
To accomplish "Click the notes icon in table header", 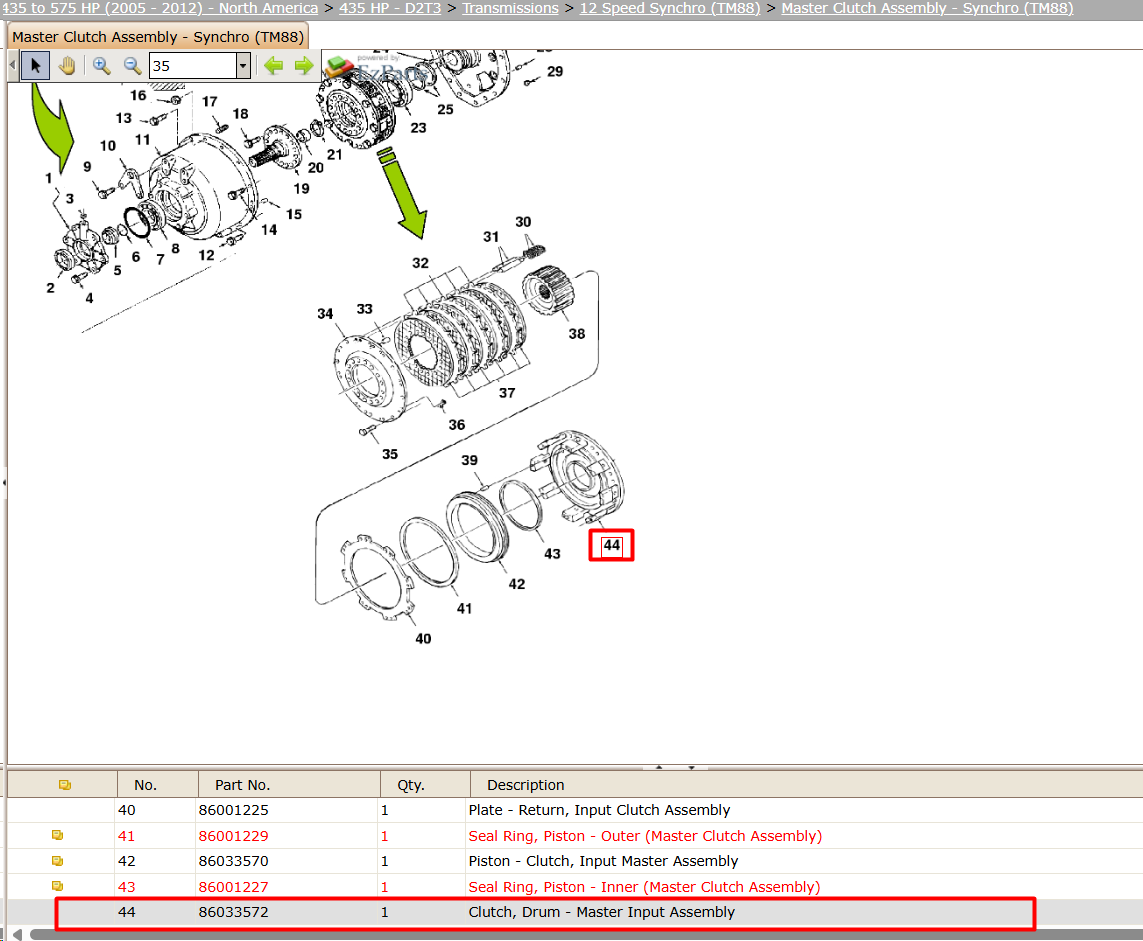I will pos(65,785).
